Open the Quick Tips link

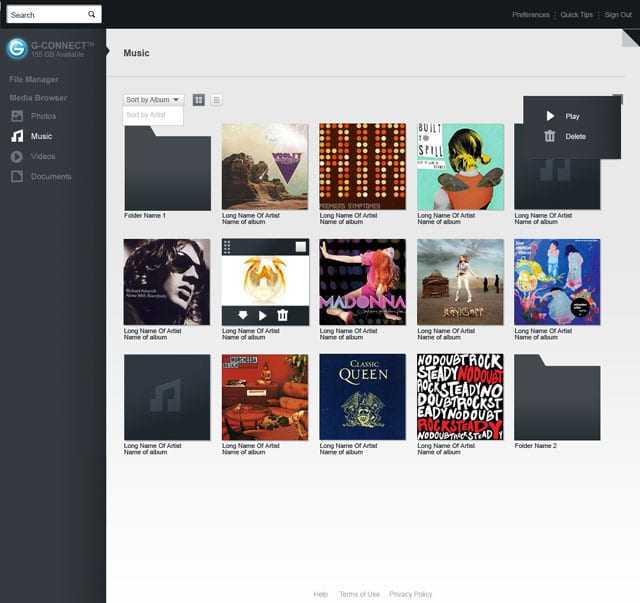[576, 15]
